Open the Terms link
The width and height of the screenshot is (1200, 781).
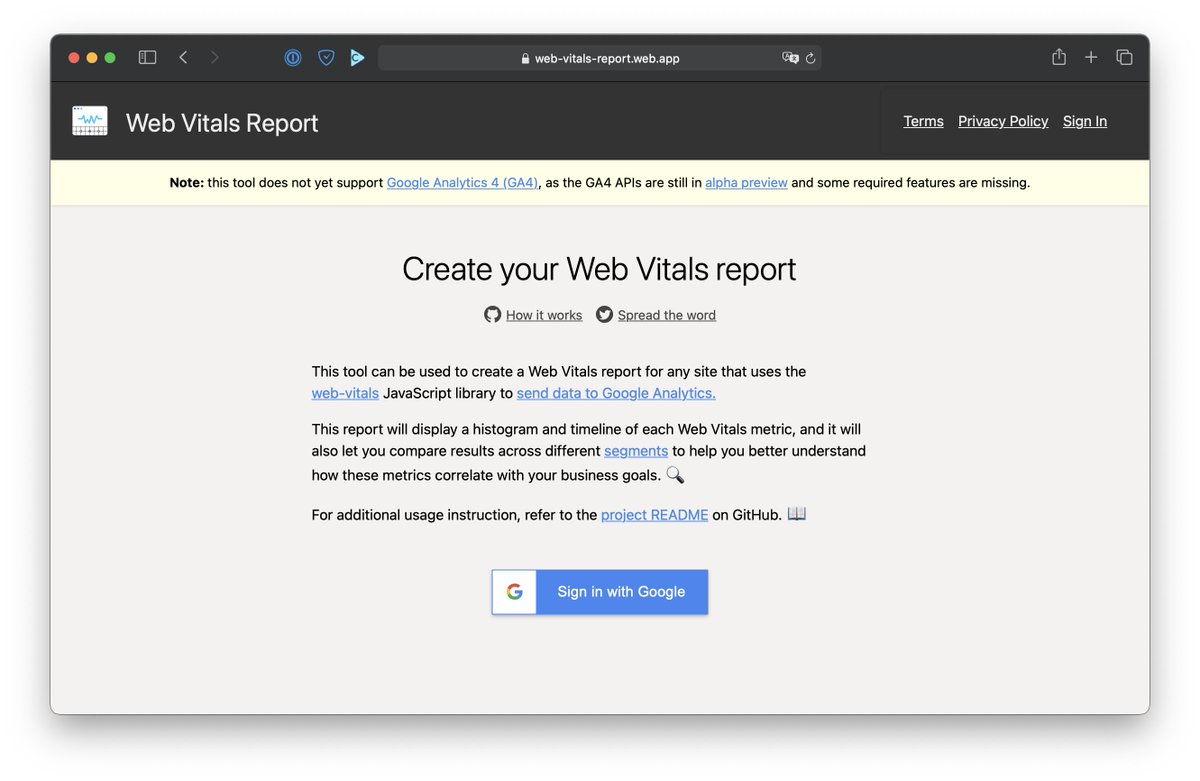pos(923,121)
